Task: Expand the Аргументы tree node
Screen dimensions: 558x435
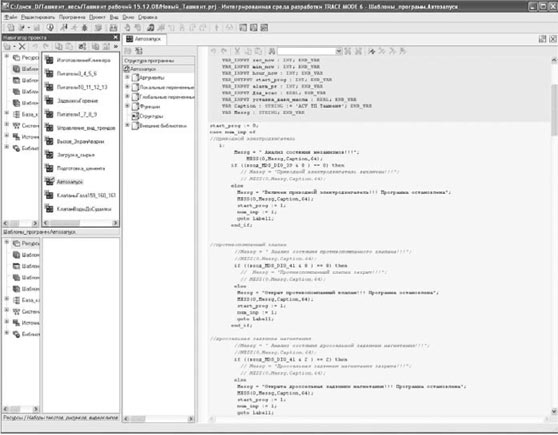Action: pos(127,77)
